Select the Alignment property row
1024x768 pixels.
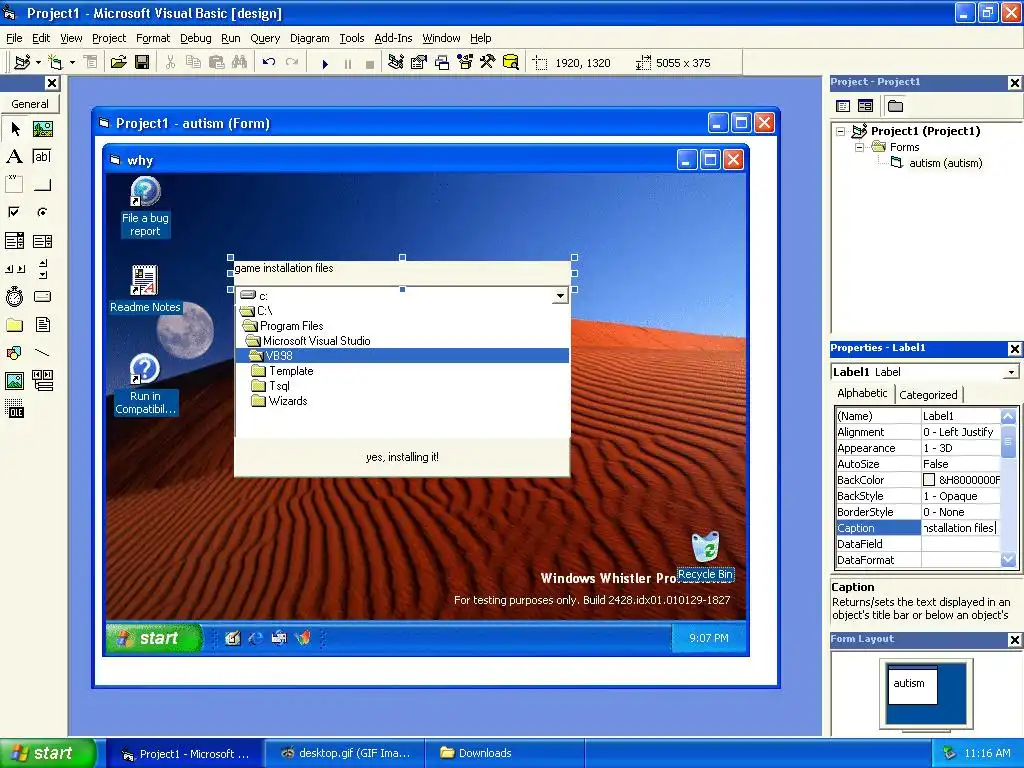pos(918,432)
